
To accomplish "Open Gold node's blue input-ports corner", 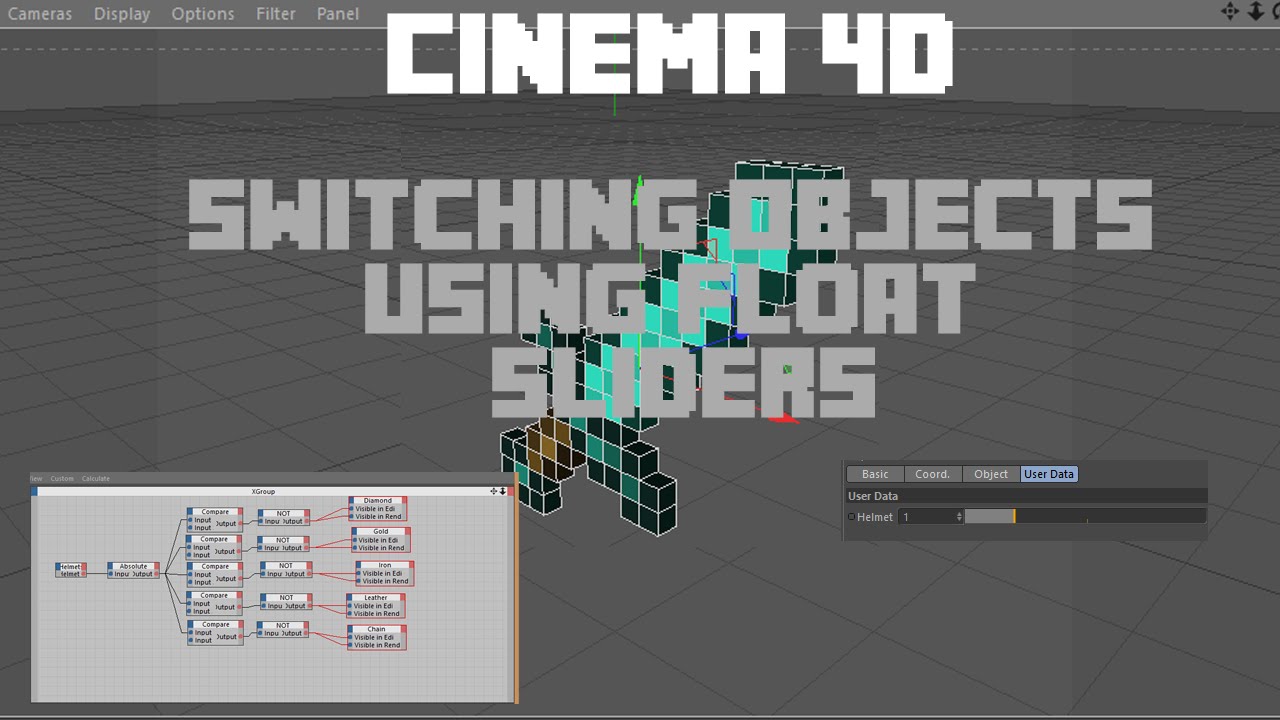I will (x=354, y=531).
